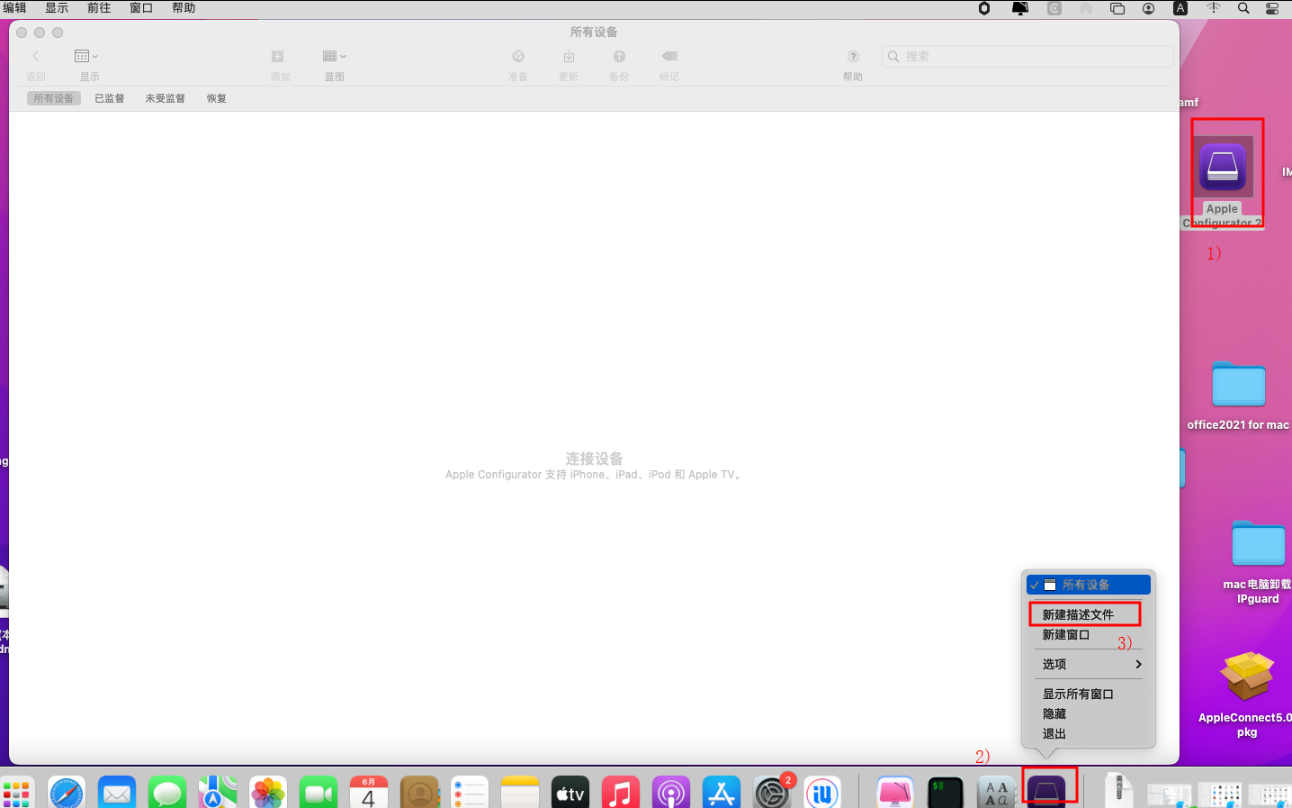Screen dimensions: 1292x808
Task: Open the 蓝图 blueprints dropdown
Action: tap(334, 65)
